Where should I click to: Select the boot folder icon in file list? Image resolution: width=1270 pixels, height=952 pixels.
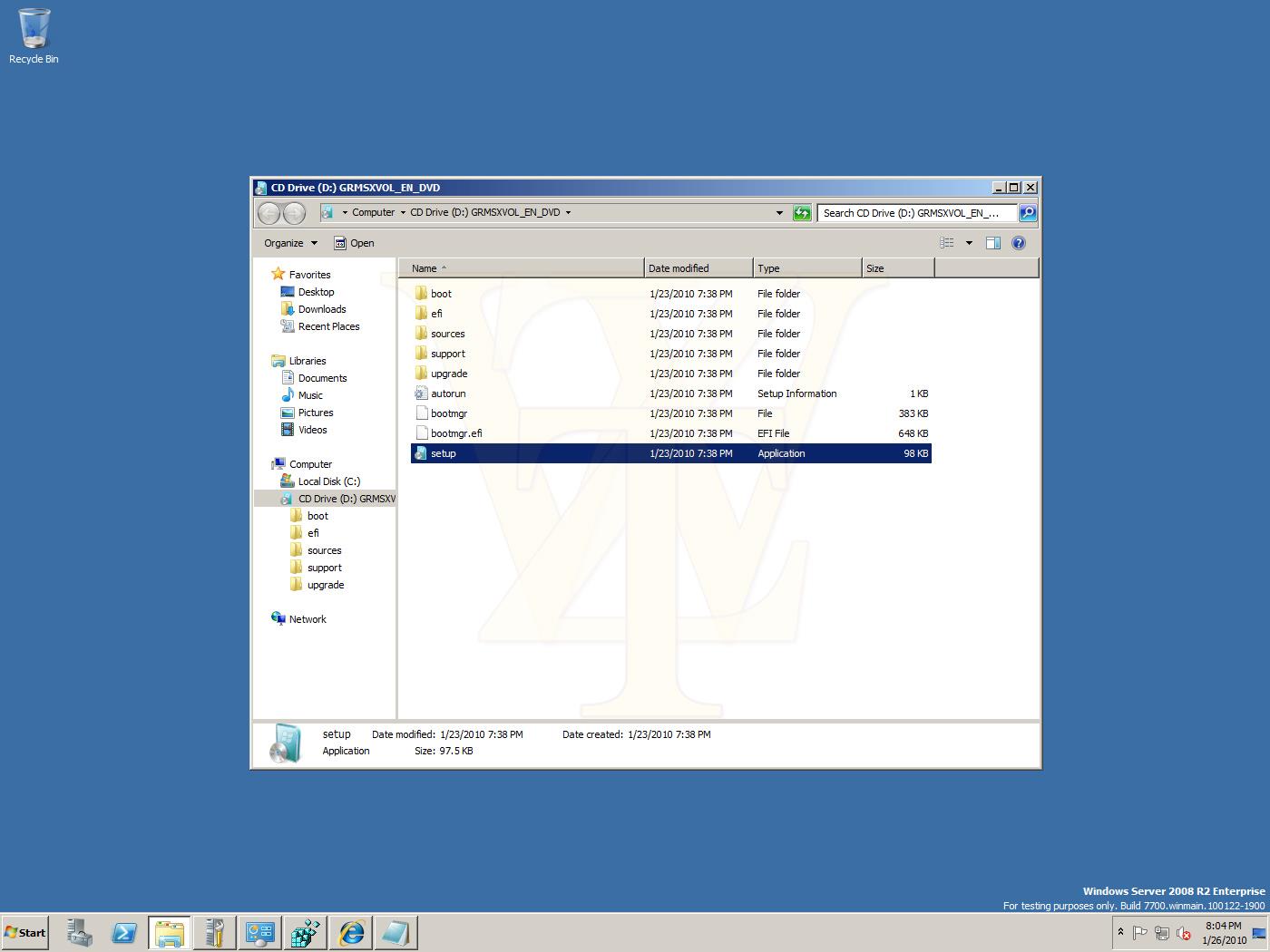[x=421, y=293]
